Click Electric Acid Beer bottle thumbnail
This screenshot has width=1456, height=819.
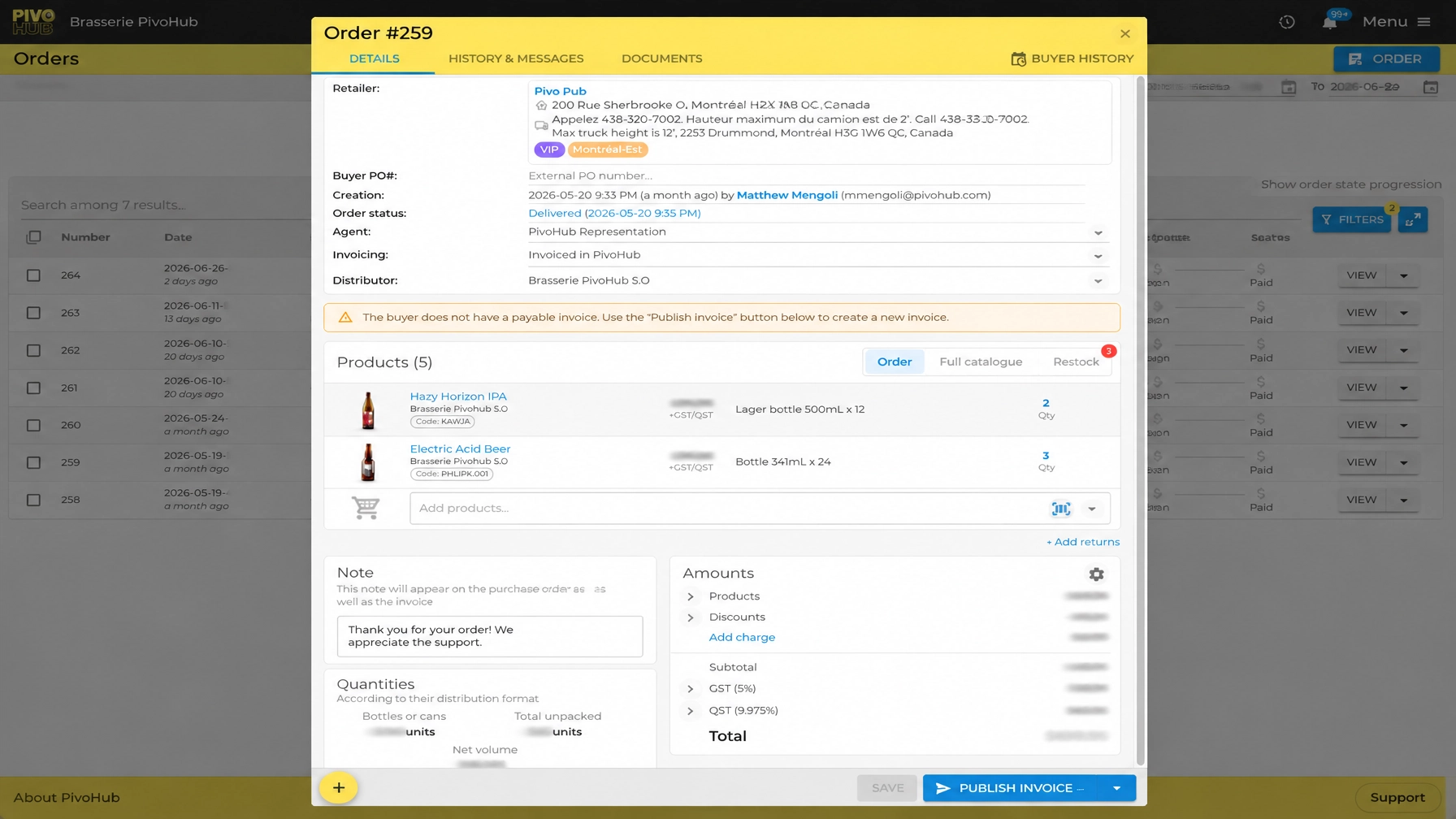click(x=368, y=461)
